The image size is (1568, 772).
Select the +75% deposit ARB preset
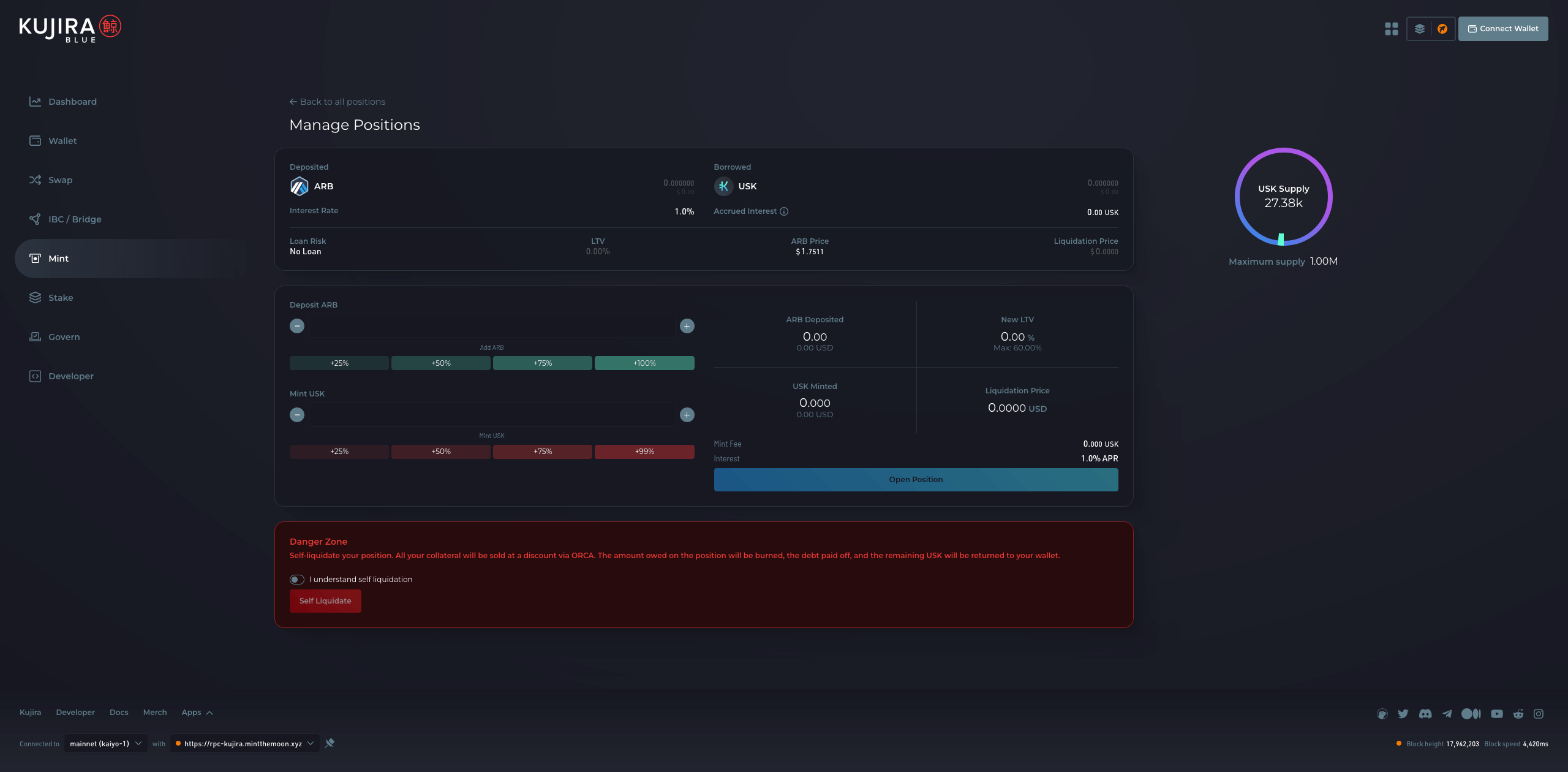[542, 363]
